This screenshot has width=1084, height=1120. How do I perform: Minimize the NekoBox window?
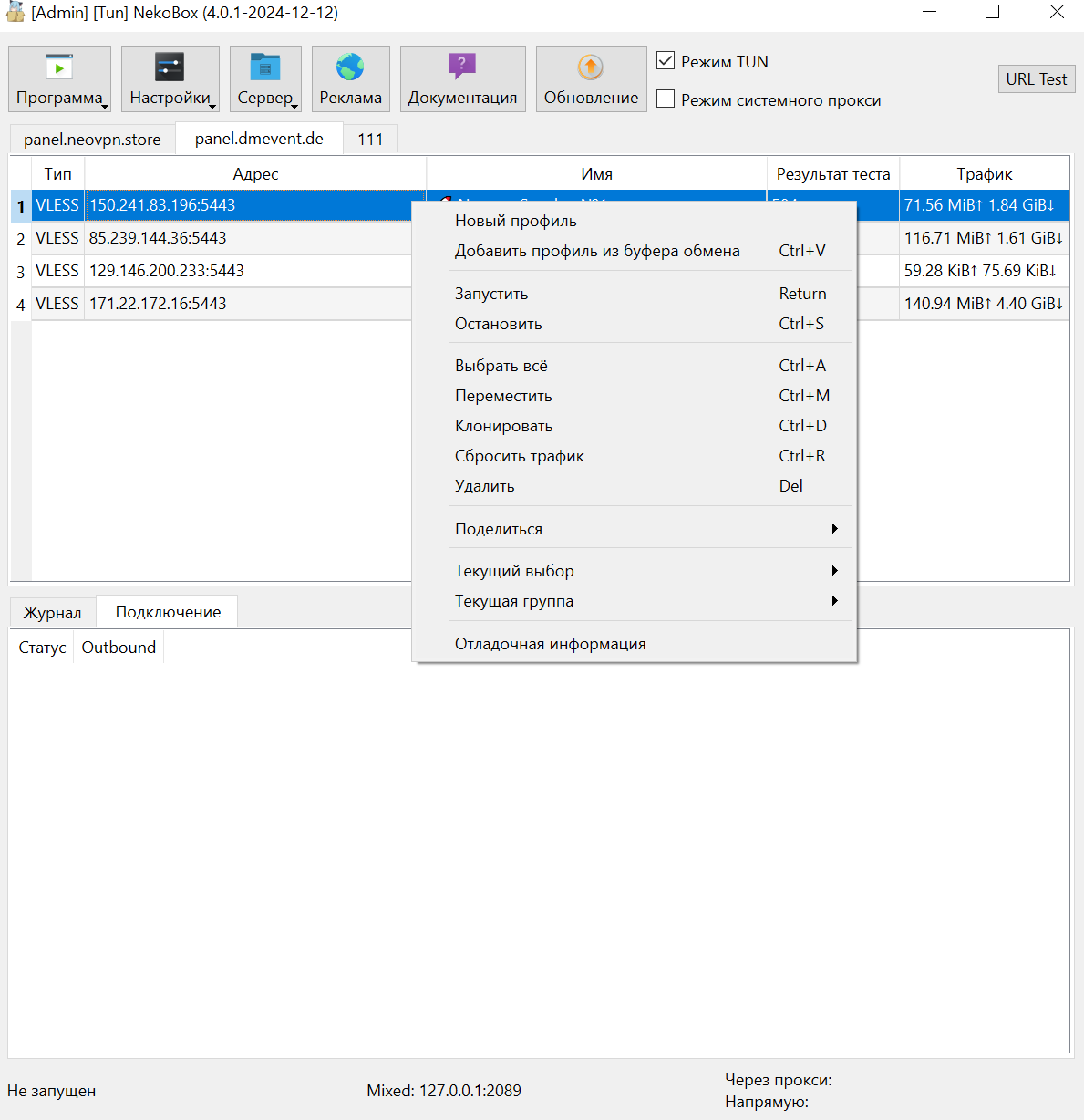pos(929,12)
